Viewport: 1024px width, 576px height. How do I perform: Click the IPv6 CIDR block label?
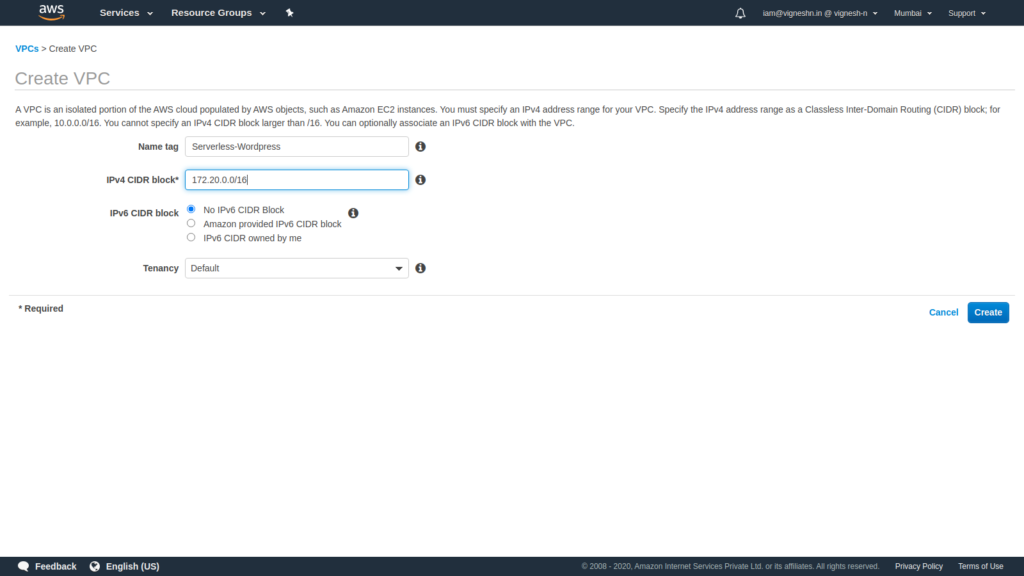point(144,213)
